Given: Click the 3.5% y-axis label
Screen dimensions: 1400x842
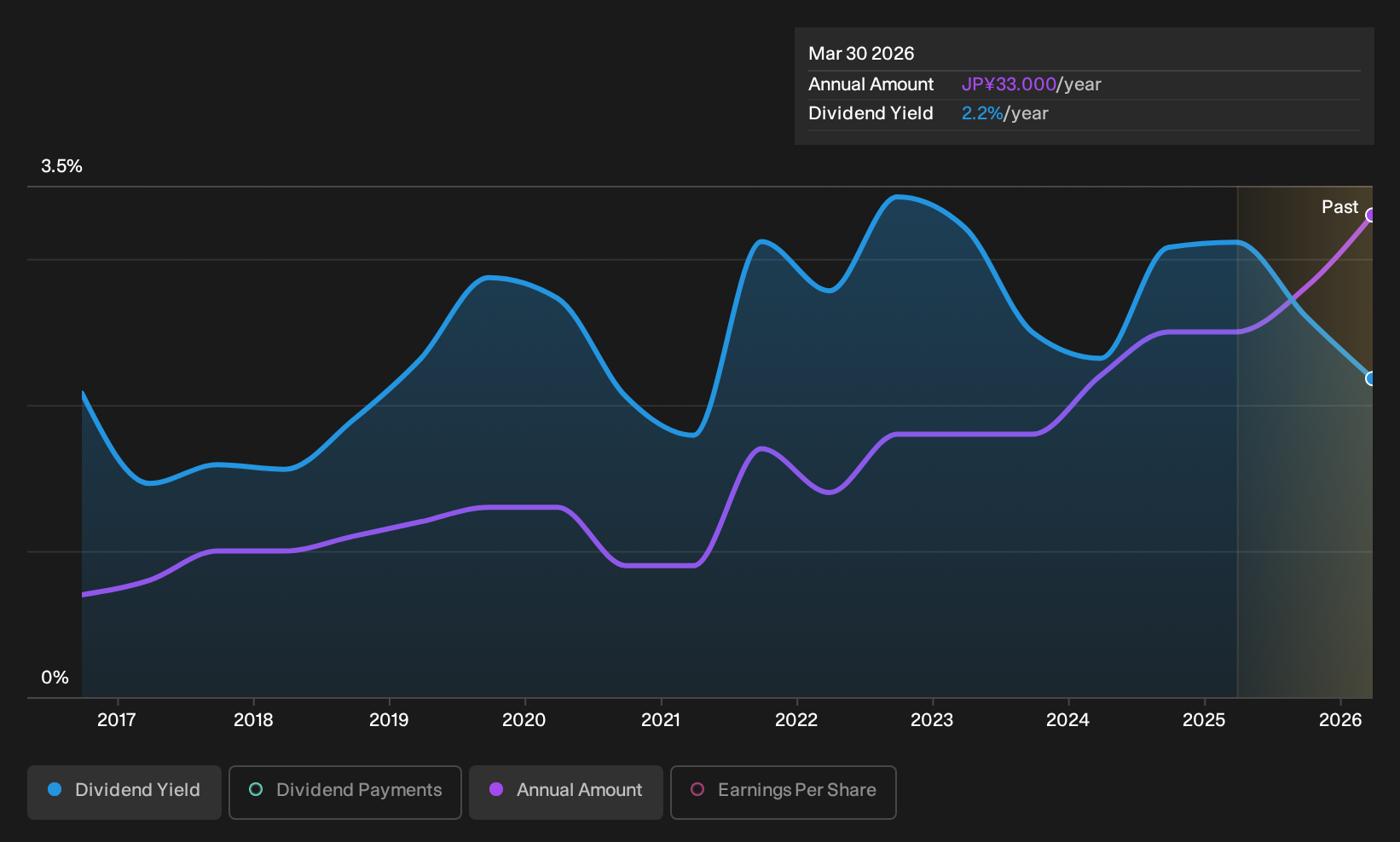Looking at the screenshot, I should click(61, 166).
